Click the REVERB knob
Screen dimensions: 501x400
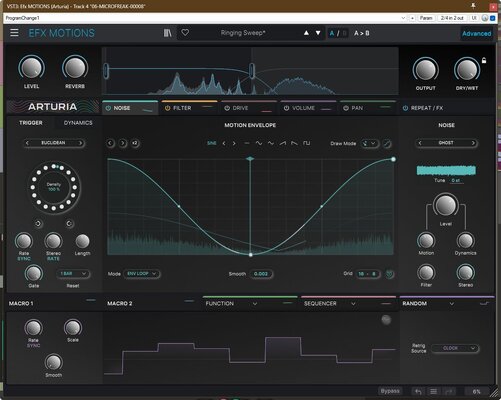pyautogui.click(x=75, y=68)
